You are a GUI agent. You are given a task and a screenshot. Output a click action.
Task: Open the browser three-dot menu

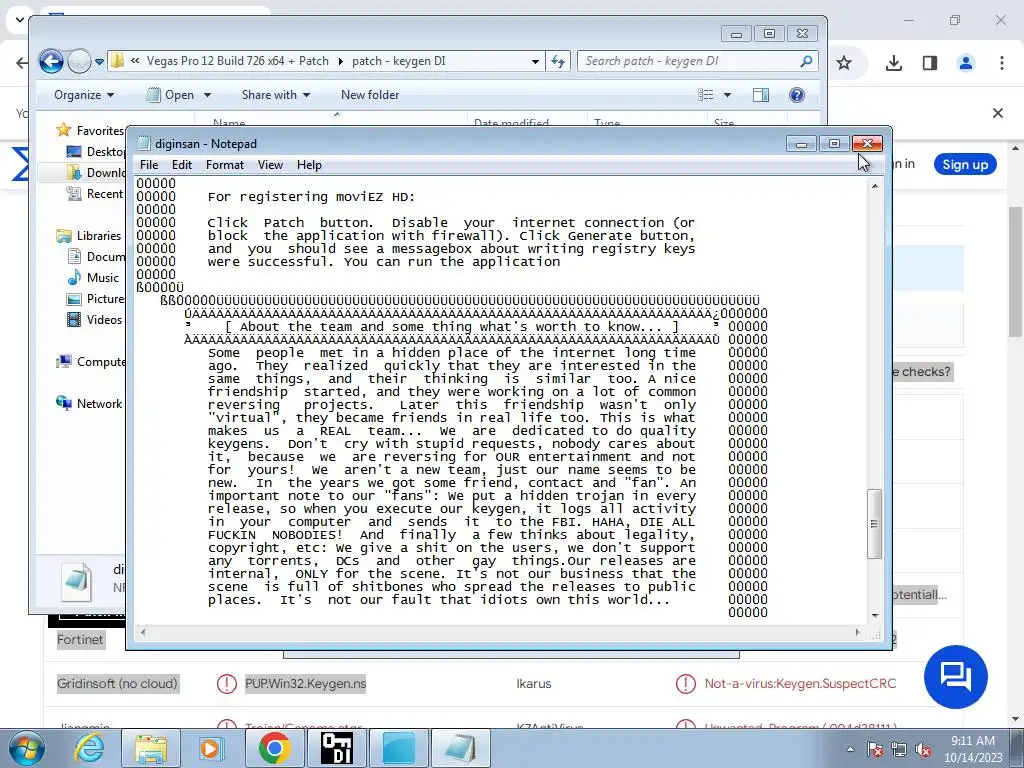tap(1001, 63)
